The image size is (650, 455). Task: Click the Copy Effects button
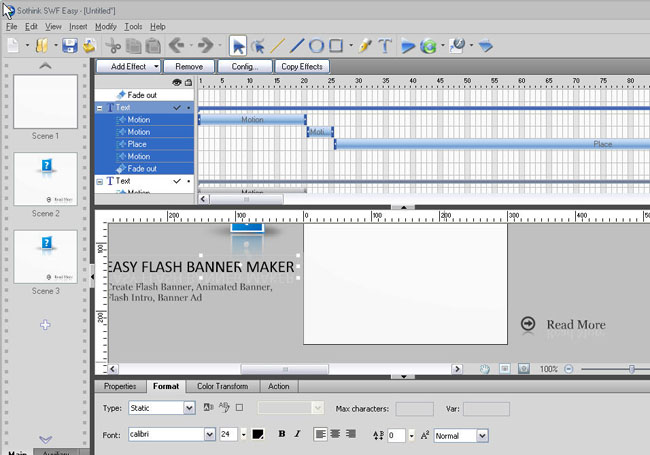point(302,66)
